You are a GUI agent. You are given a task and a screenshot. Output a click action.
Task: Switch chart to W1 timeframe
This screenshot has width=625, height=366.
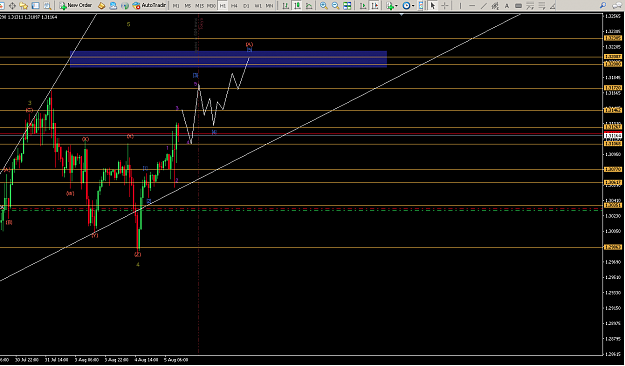(x=258, y=6)
